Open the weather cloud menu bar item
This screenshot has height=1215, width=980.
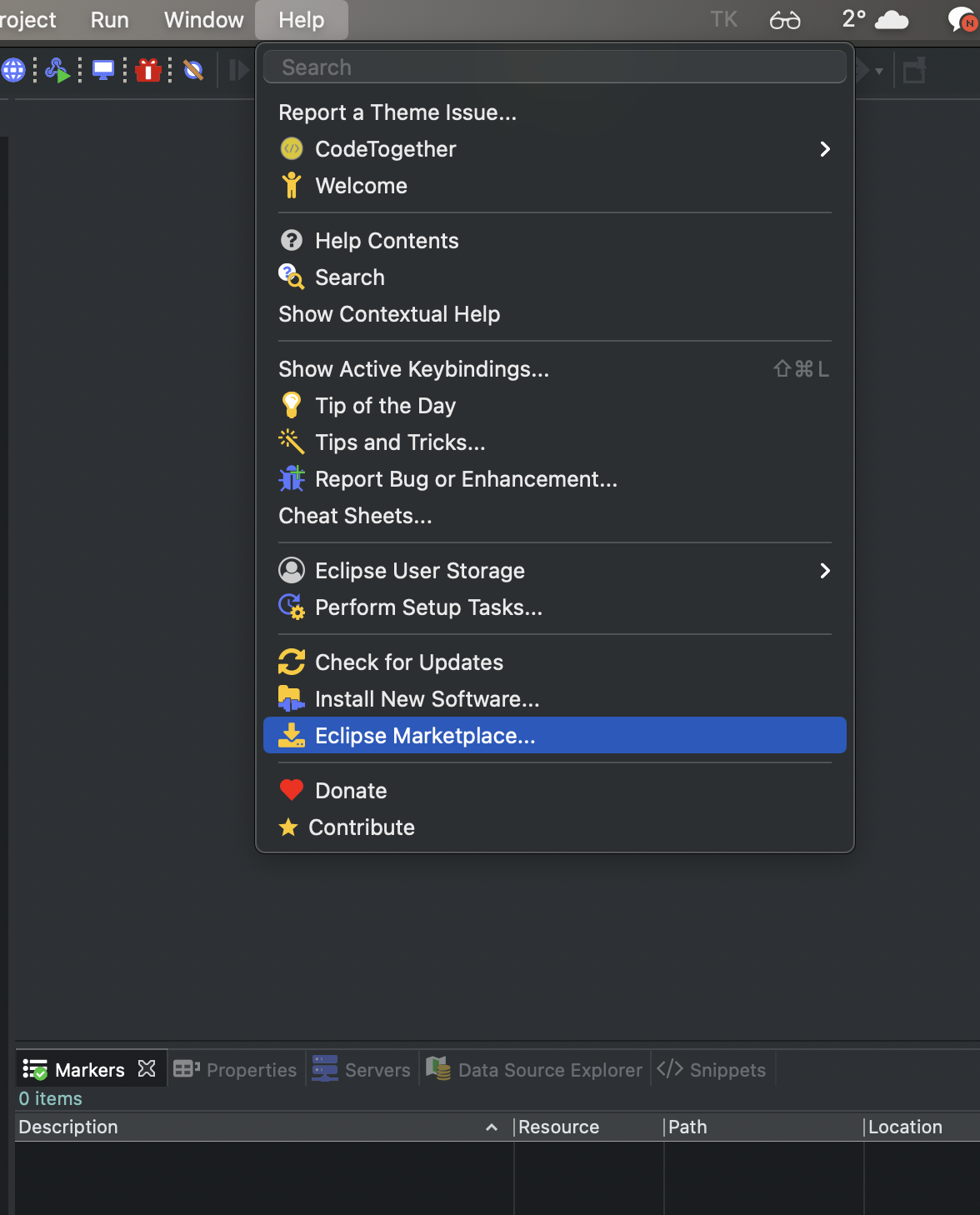point(875,19)
